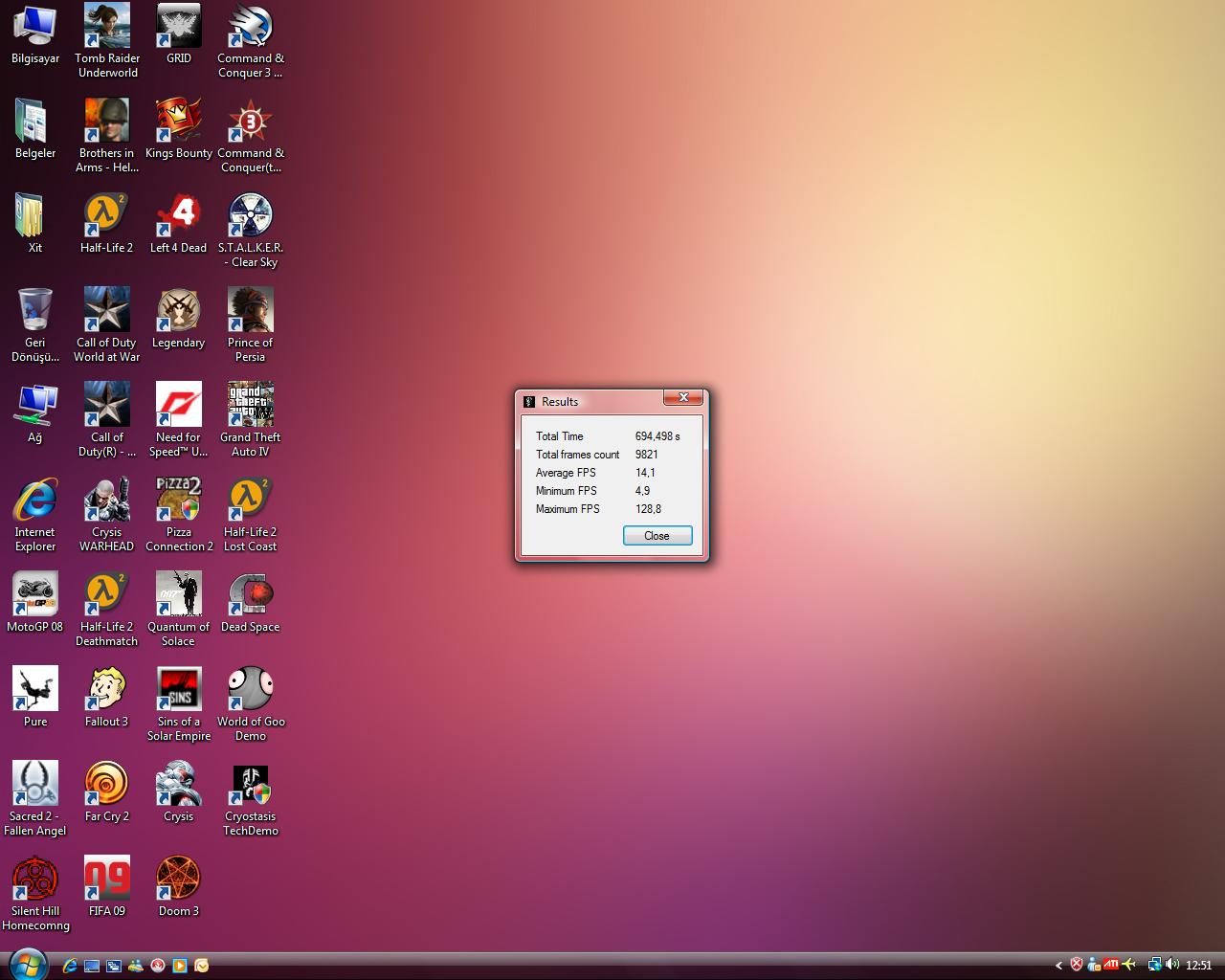Screen dimensions: 1225x980
Task: Select the GRID game shortcut
Action: 179,35
